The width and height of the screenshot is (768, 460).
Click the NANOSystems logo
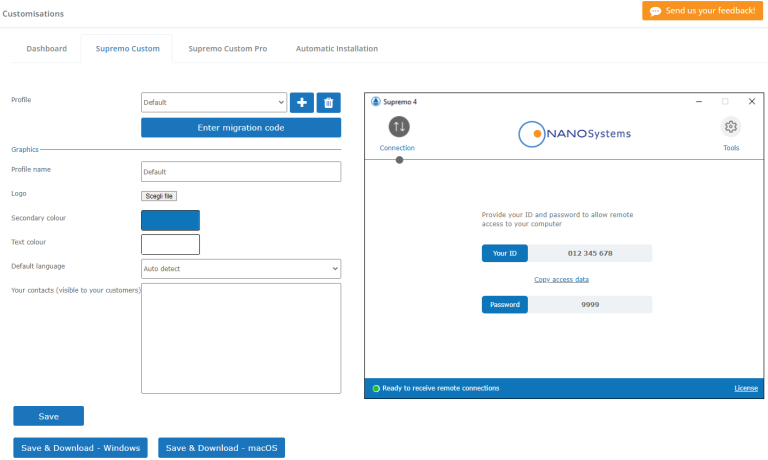[575, 133]
